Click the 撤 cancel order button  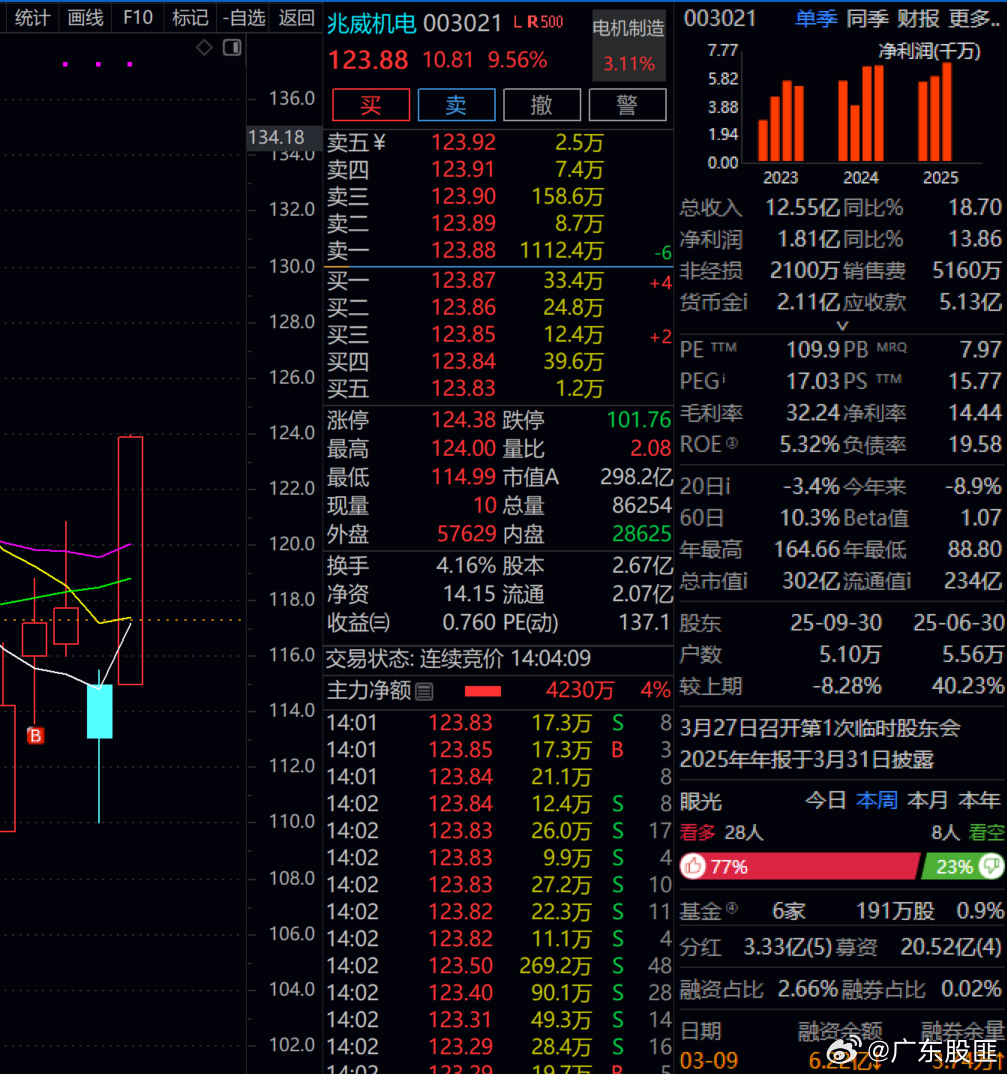(542, 105)
